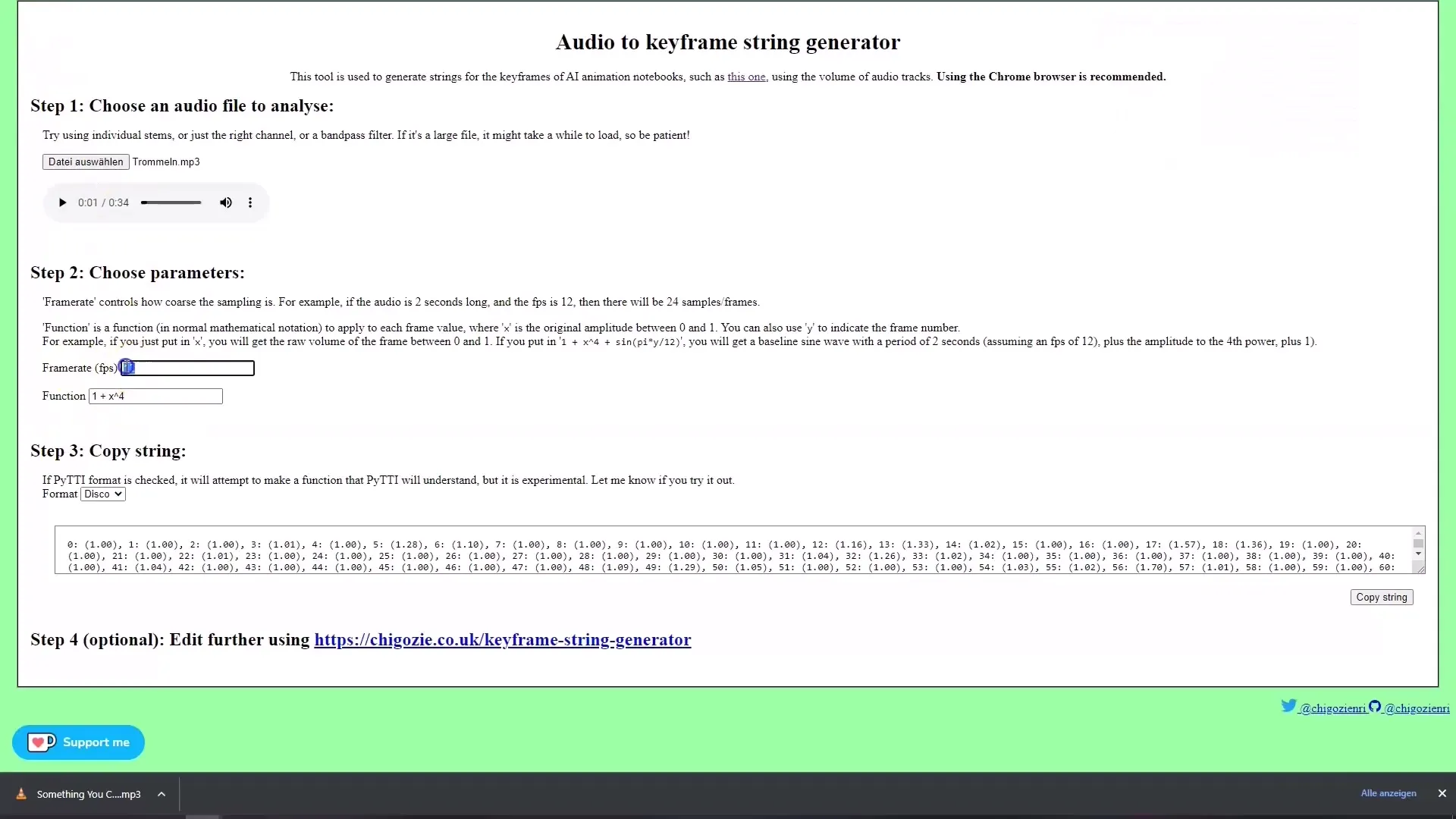Image resolution: width=1456 pixels, height=819 pixels.
Task: Click the 'this one' hyperlink in Step 1
Action: point(746,77)
